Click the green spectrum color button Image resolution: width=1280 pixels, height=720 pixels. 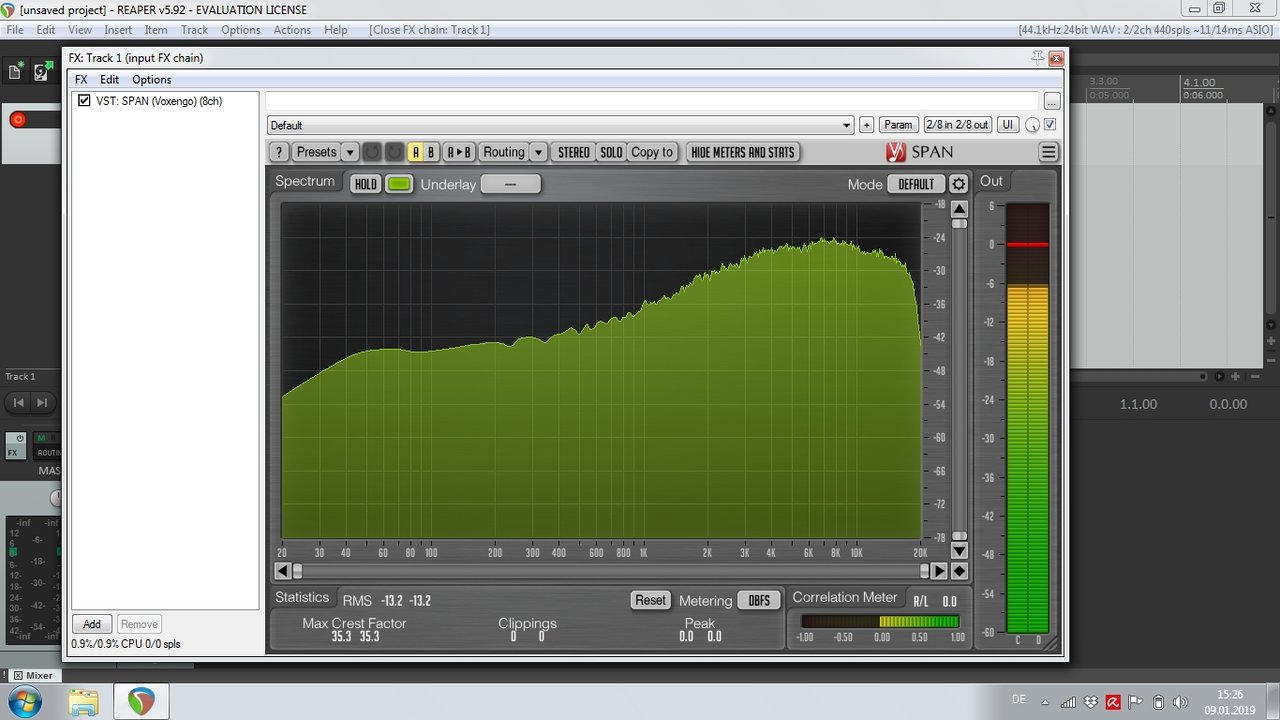[399, 184]
